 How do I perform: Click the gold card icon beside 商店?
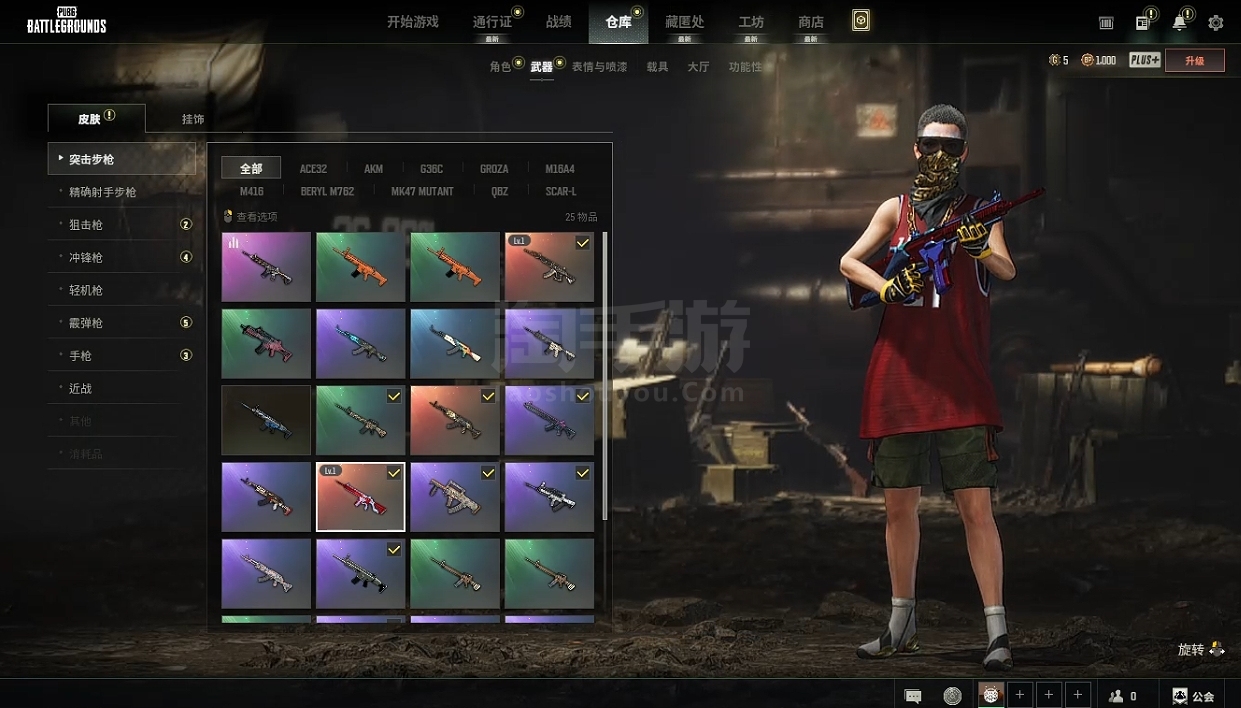pos(860,21)
